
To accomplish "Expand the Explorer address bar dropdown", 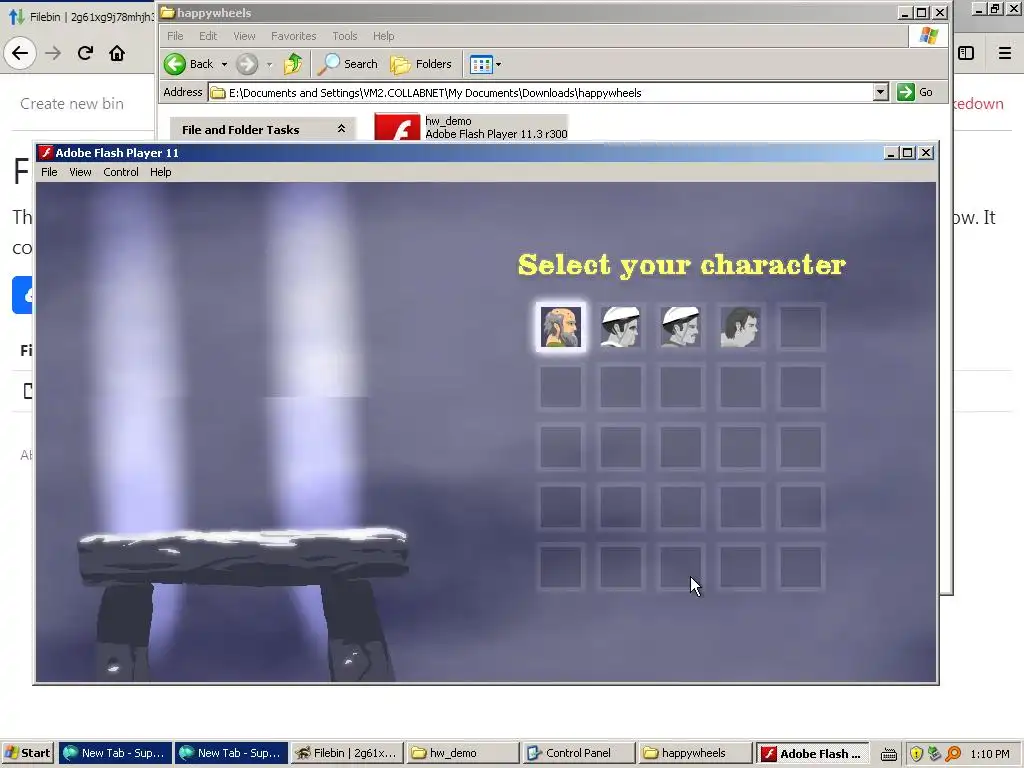I will (x=880, y=92).
